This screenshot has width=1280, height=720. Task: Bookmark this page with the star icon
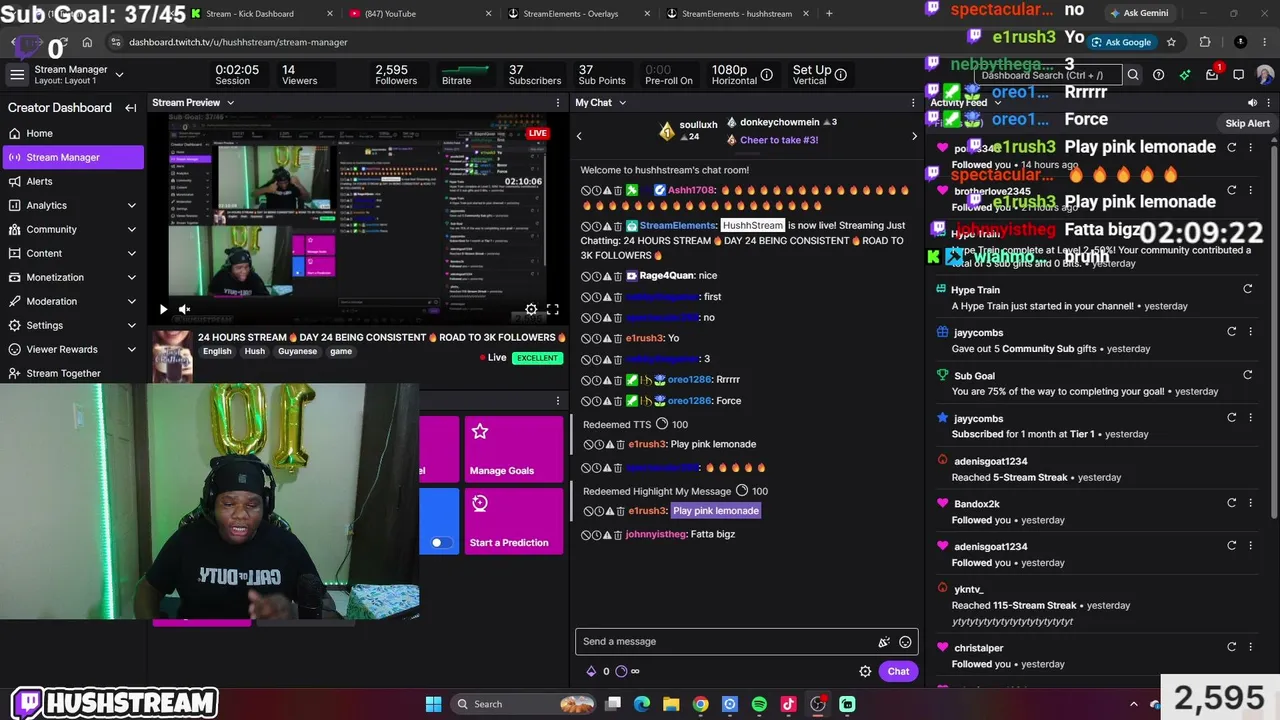click(1171, 42)
